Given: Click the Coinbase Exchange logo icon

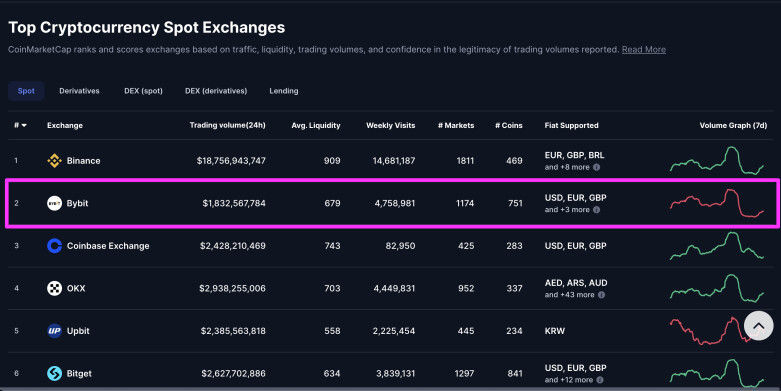Looking at the screenshot, I should 54,246.
